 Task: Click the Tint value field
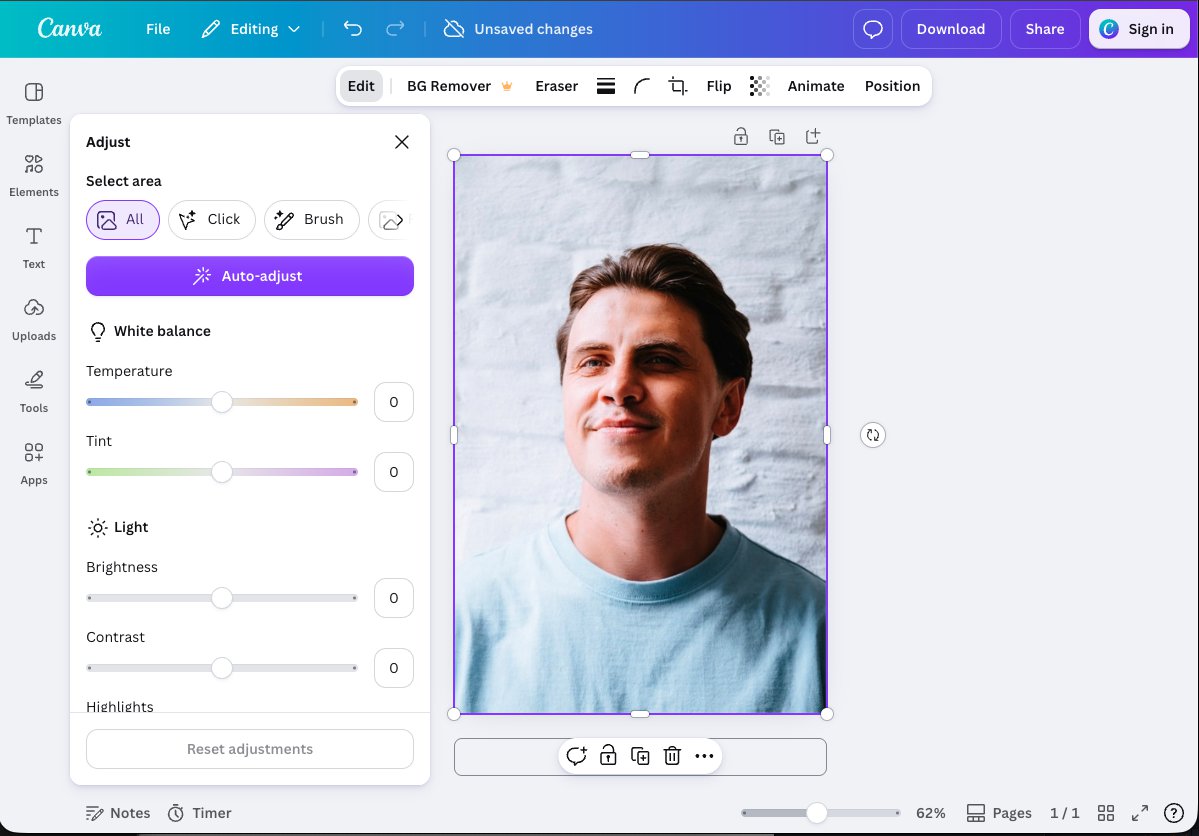click(x=394, y=472)
